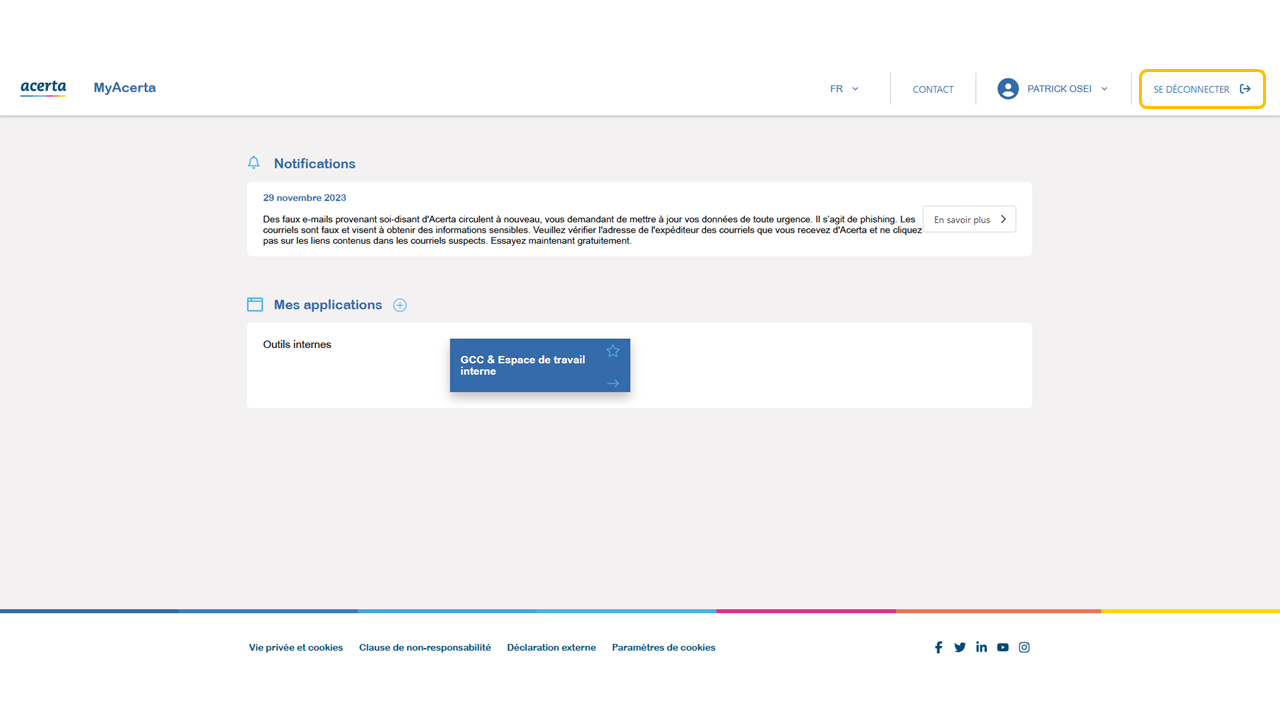Viewport: 1280px width, 720px height.
Task: Click the Acerta logo
Action: pos(43,88)
